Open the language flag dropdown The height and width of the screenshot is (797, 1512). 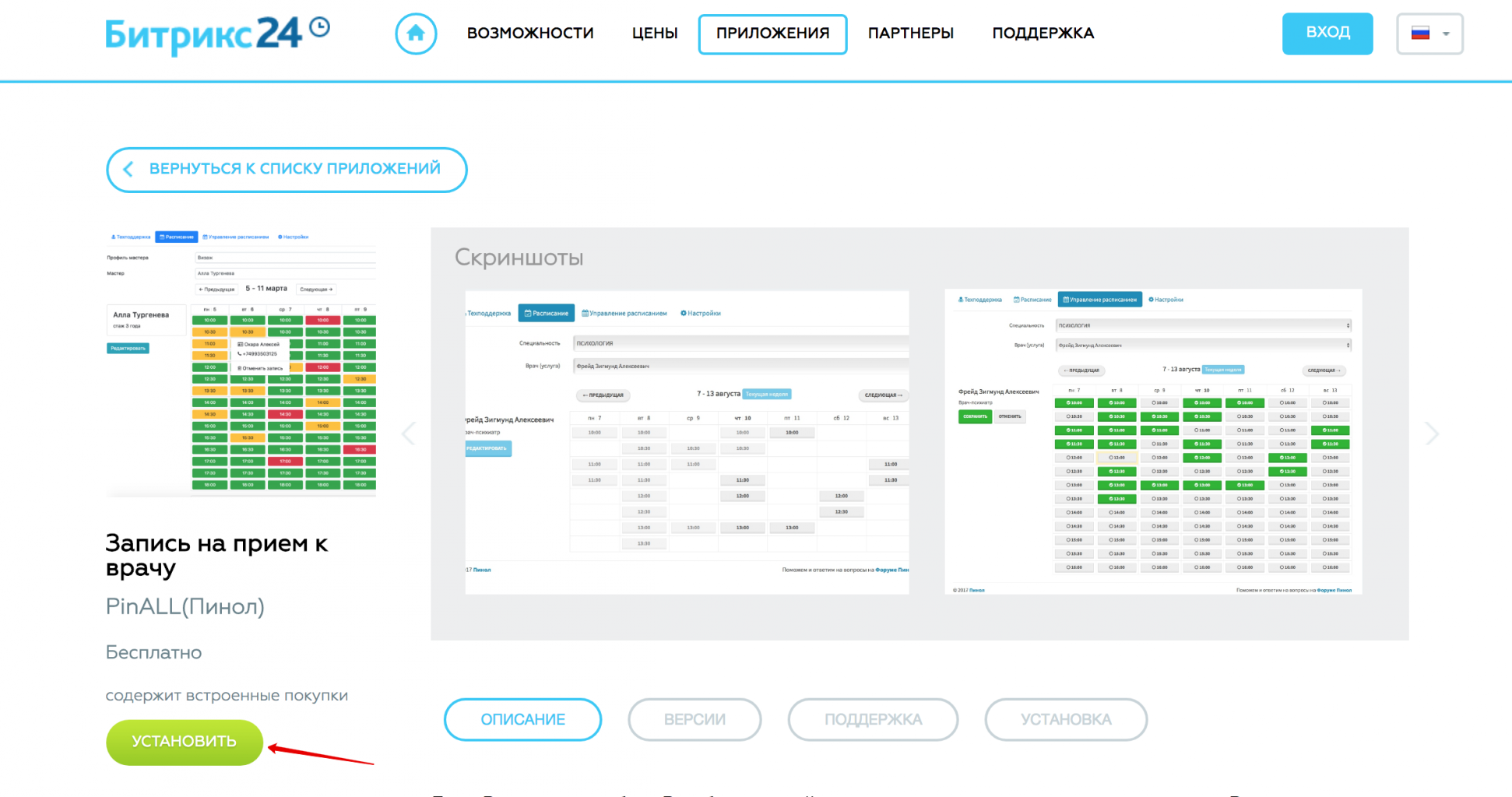(x=1429, y=33)
